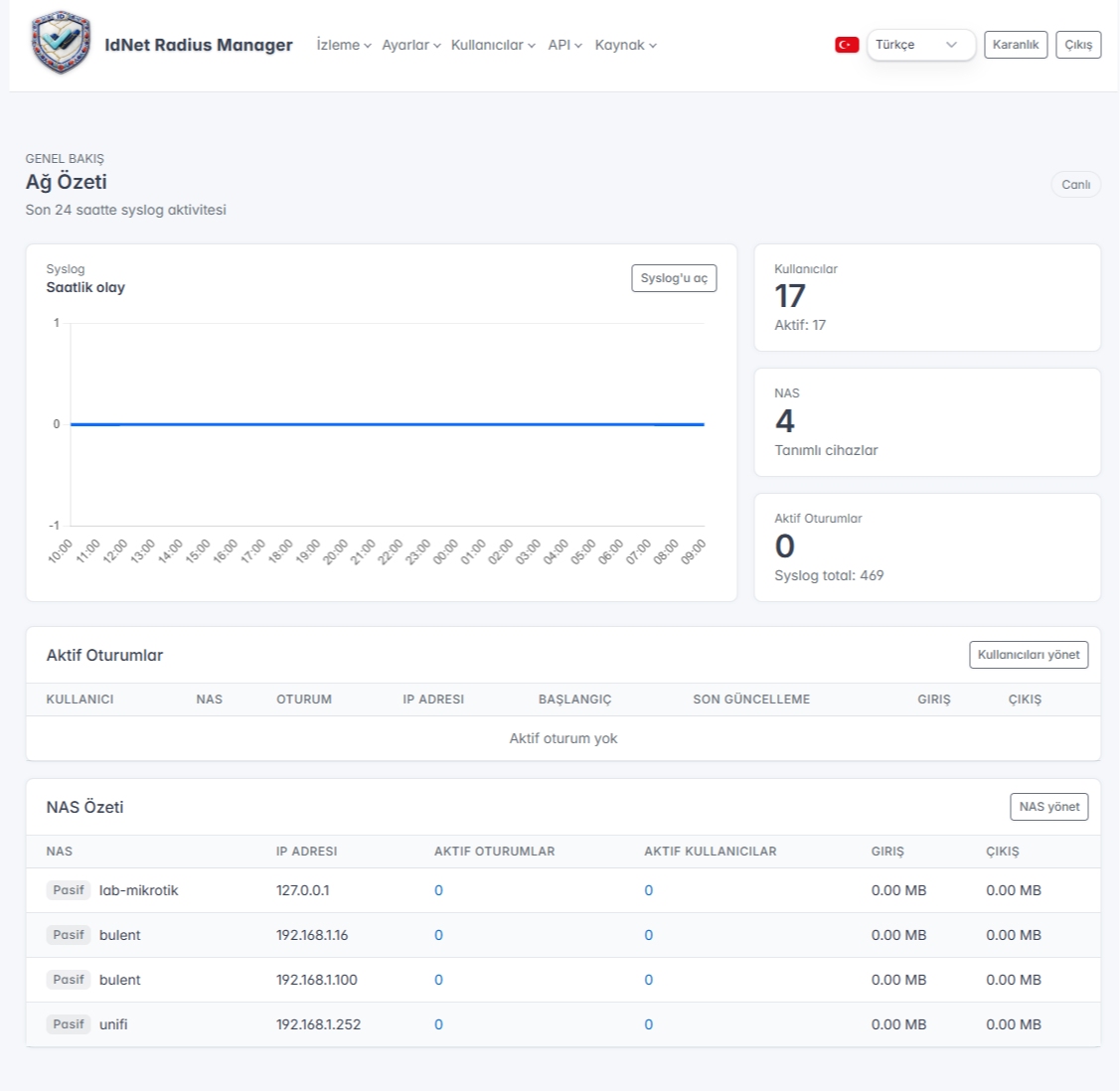This screenshot has width=1120, height=1091.
Task: Click the Pasif badge for unifi
Action: [69, 1024]
